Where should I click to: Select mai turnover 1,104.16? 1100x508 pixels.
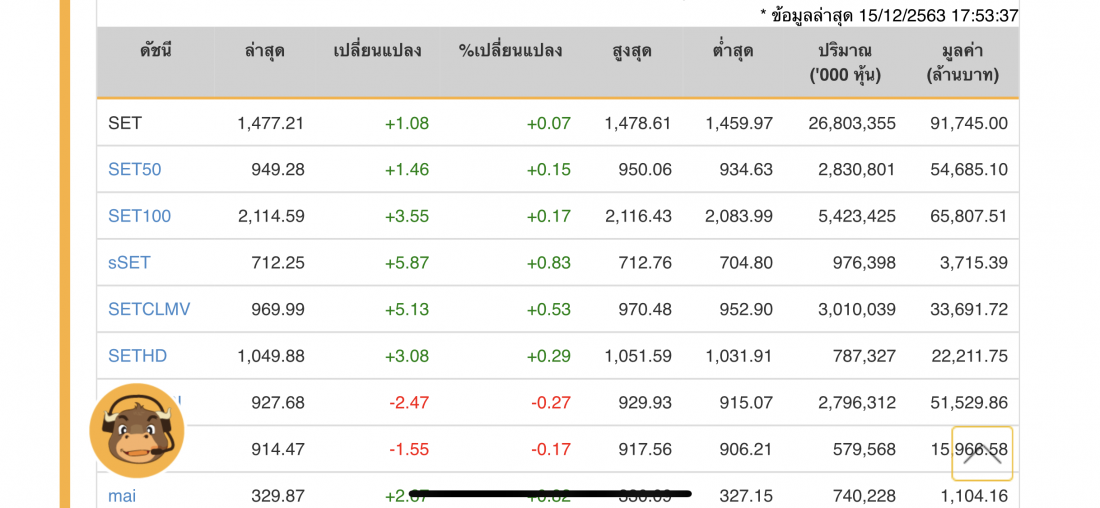click(974, 496)
